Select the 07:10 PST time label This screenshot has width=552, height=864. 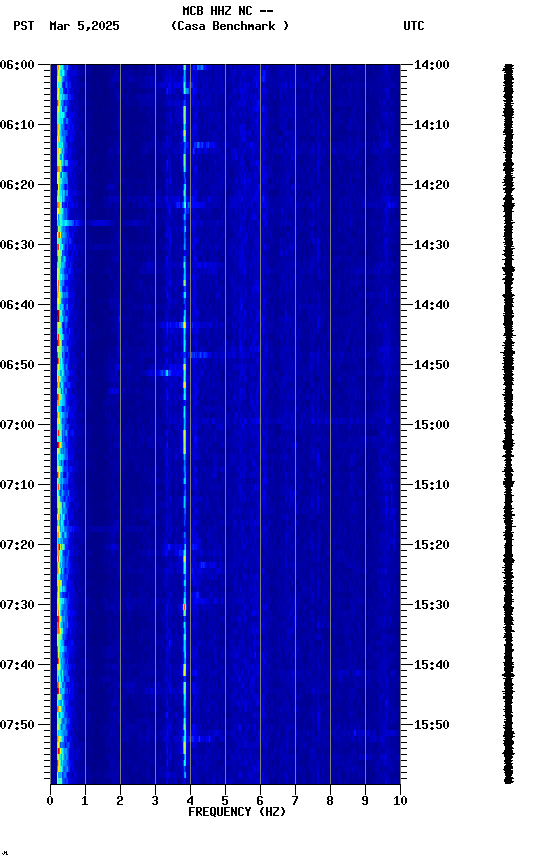pos(17,485)
